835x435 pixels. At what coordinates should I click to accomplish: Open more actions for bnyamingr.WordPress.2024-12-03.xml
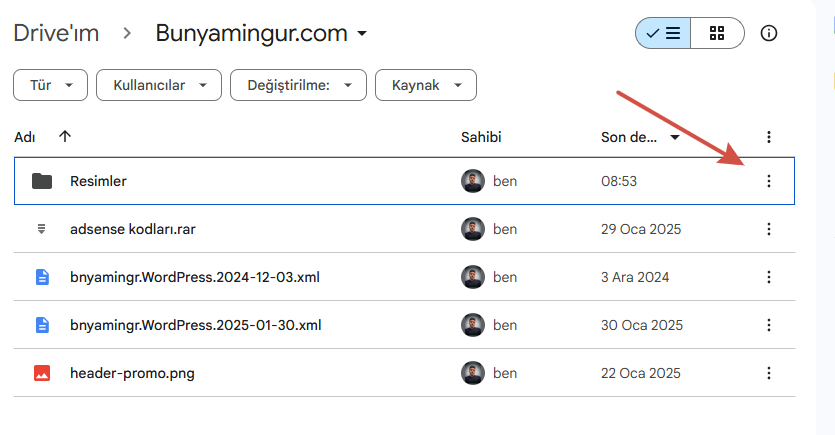point(768,277)
